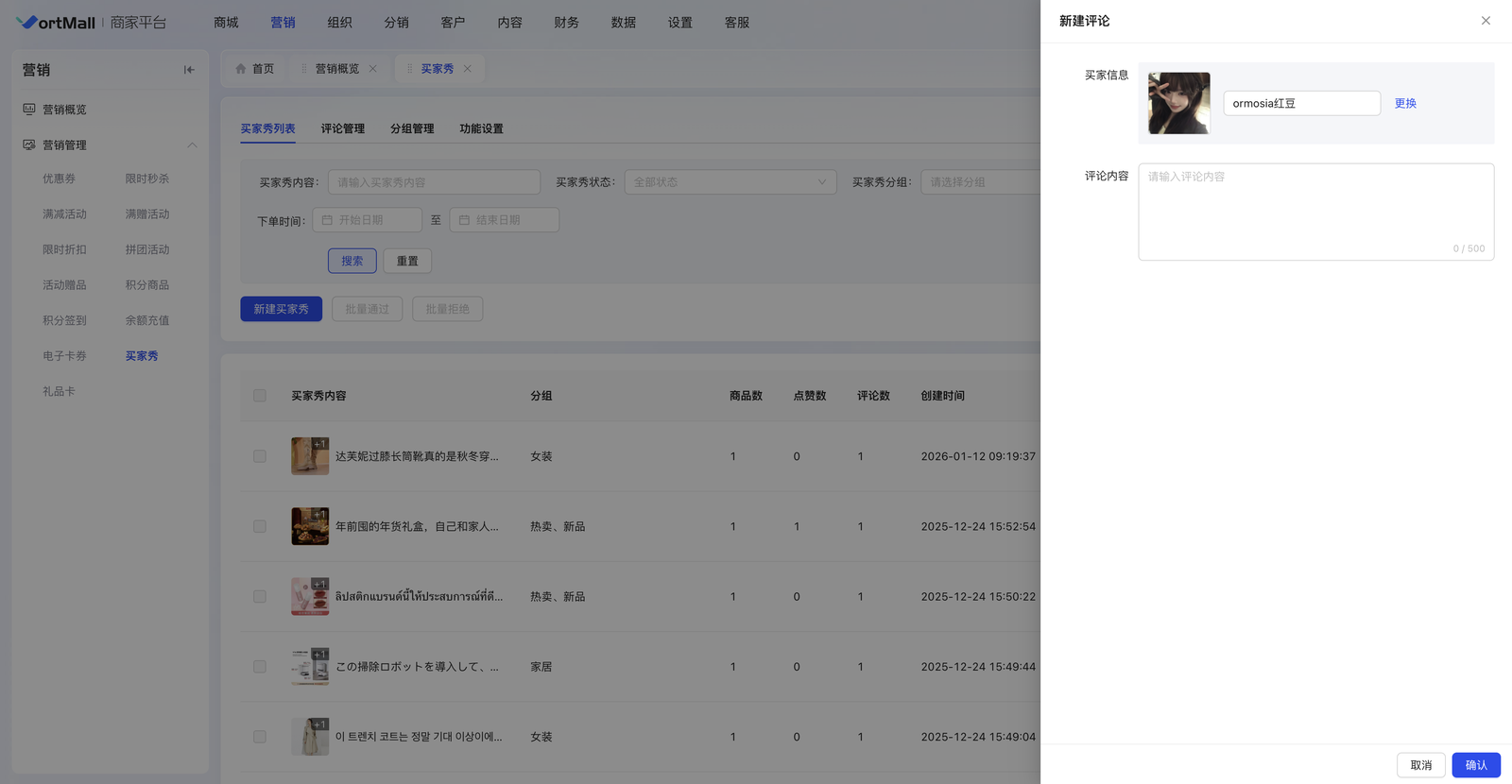
Task: Collapse the 营销 sidebar using the collapse icon
Action: pos(189,70)
